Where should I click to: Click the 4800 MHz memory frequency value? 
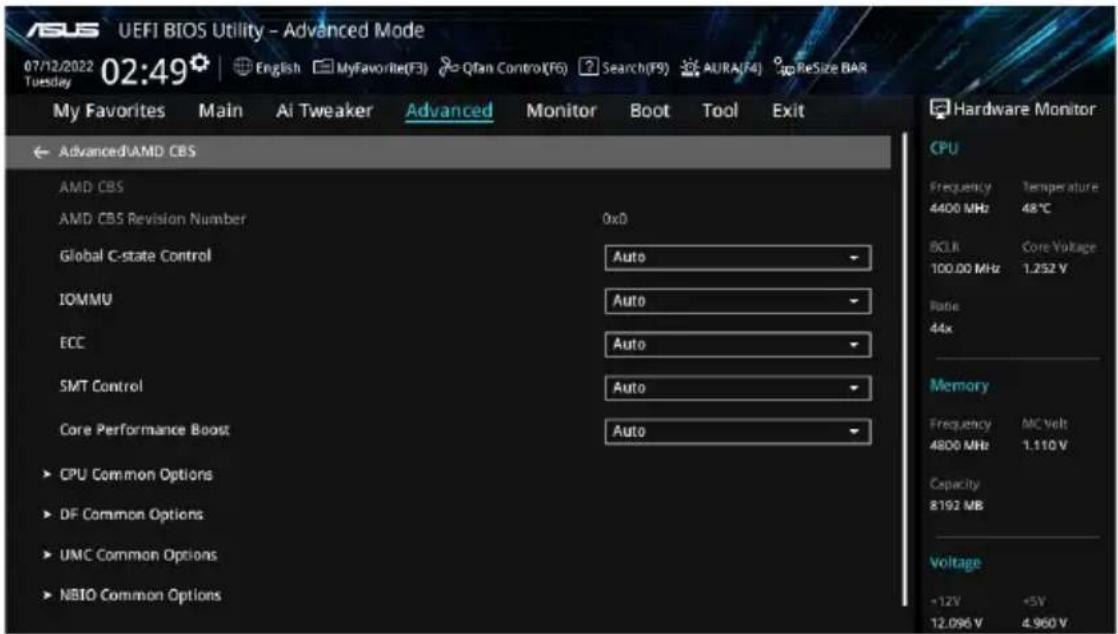click(x=959, y=446)
